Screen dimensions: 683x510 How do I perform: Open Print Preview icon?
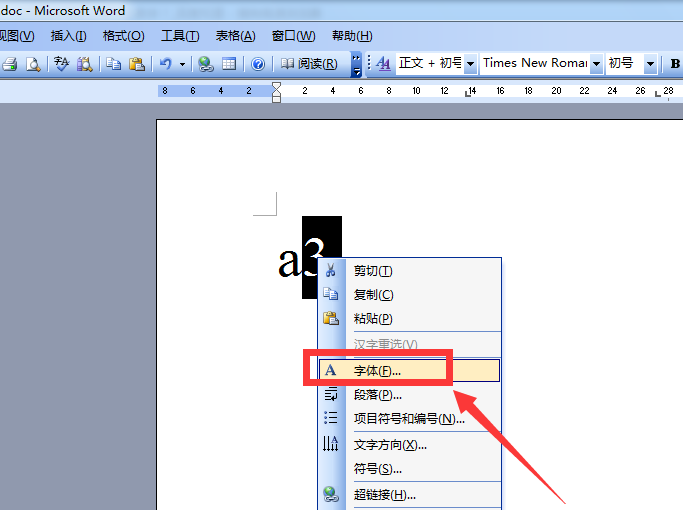(x=33, y=64)
